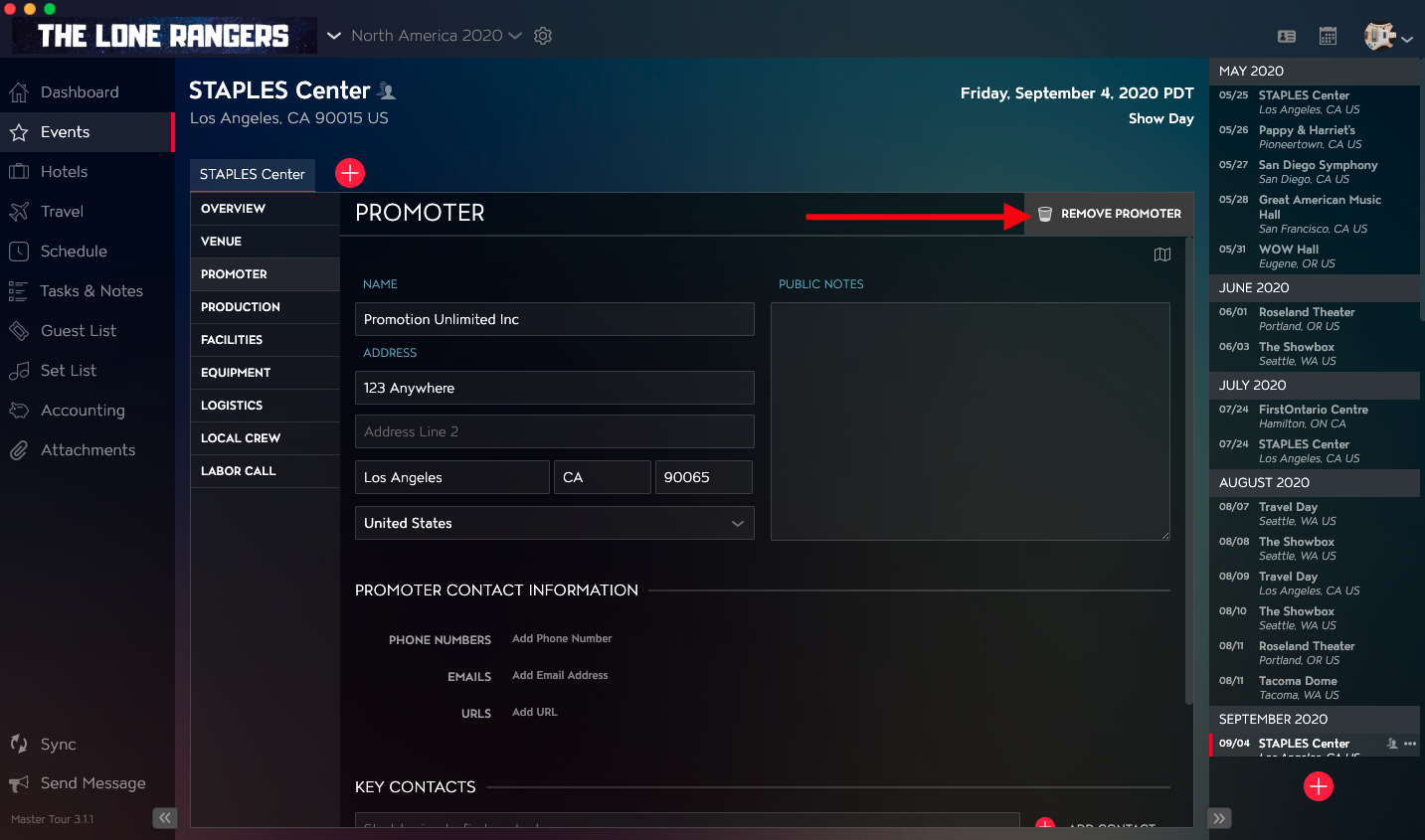Select the Labor Call section

[265, 471]
